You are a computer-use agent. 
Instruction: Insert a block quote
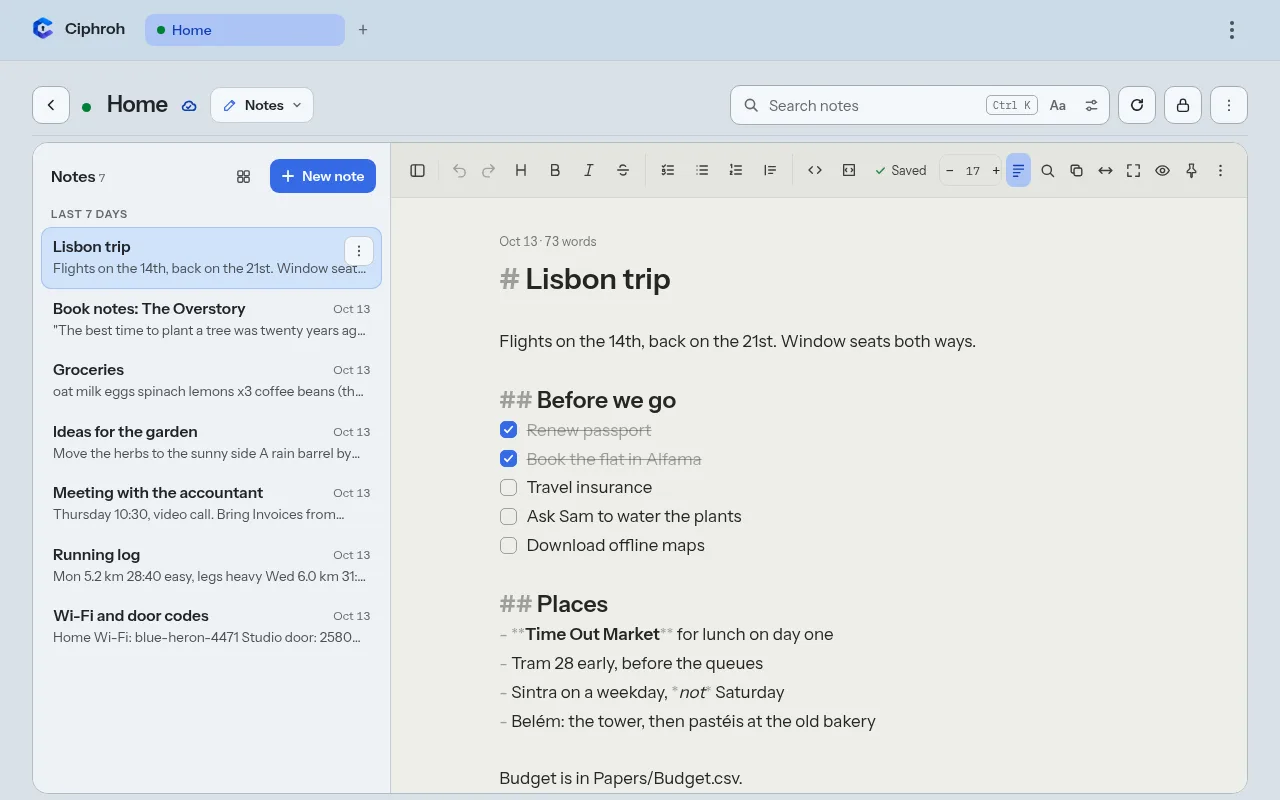tap(770, 171)
